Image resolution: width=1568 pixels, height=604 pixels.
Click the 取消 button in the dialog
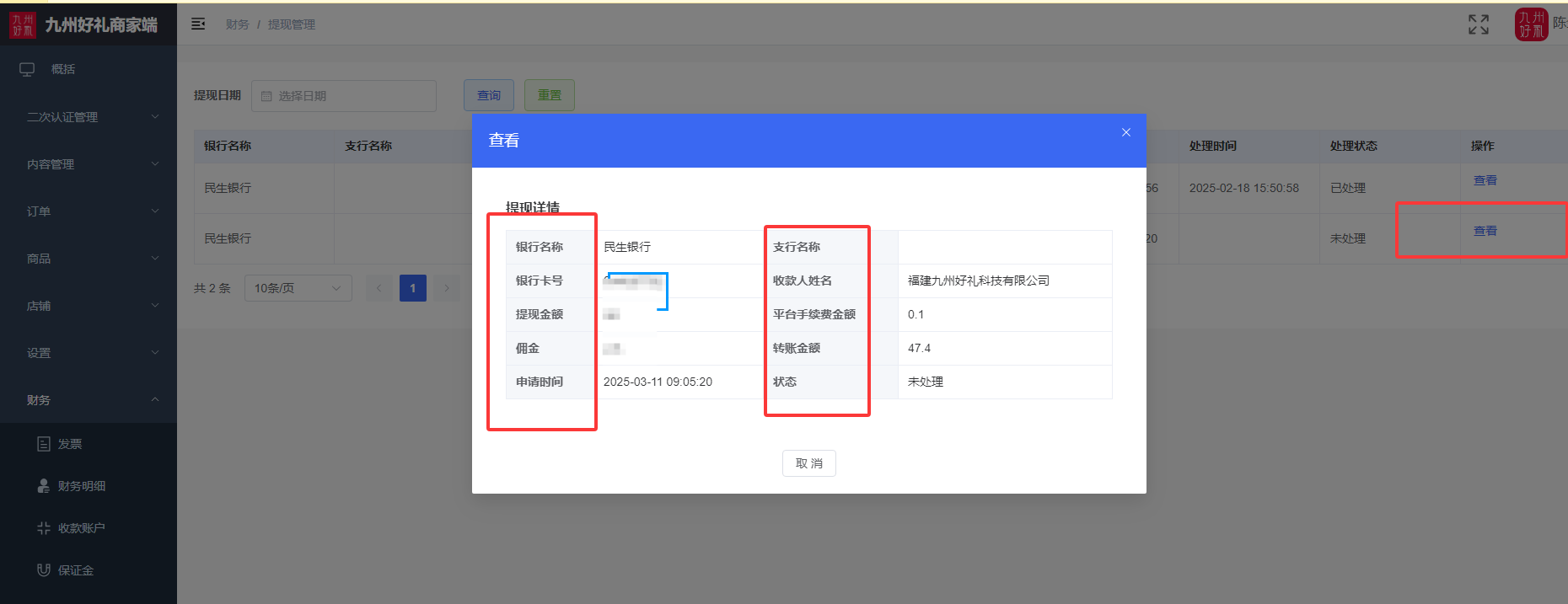(809, 463)
